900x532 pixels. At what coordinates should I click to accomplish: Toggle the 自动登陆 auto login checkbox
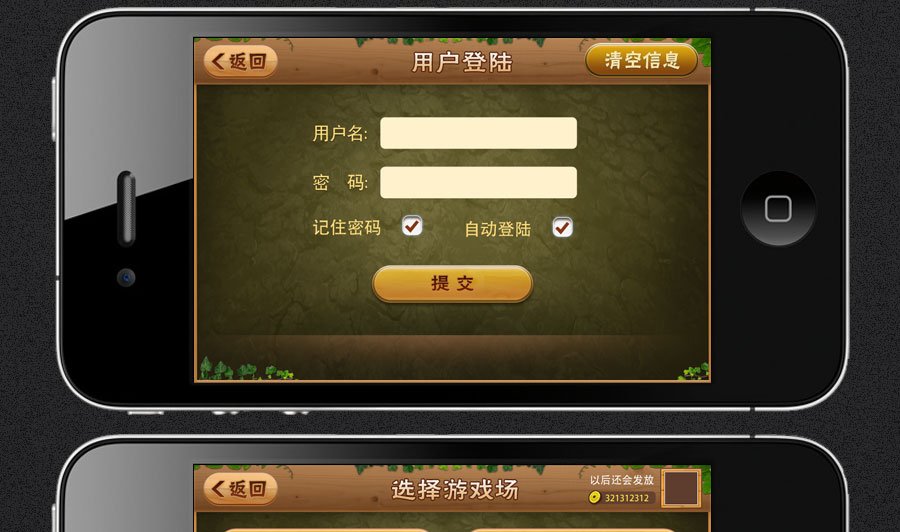562,227
